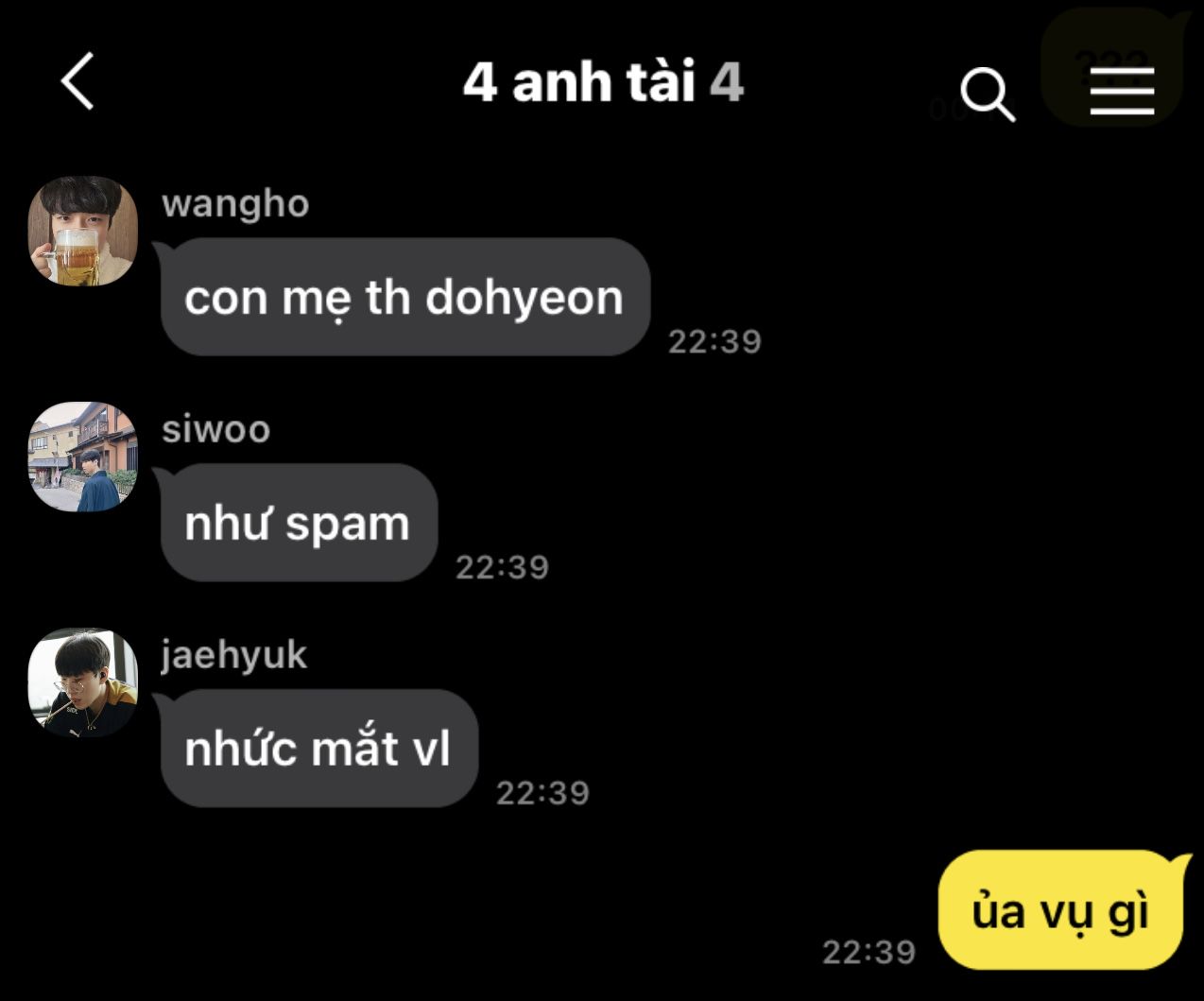
Task: Tap the faded bubble behind the menu icon
Action: point(1113,66)
